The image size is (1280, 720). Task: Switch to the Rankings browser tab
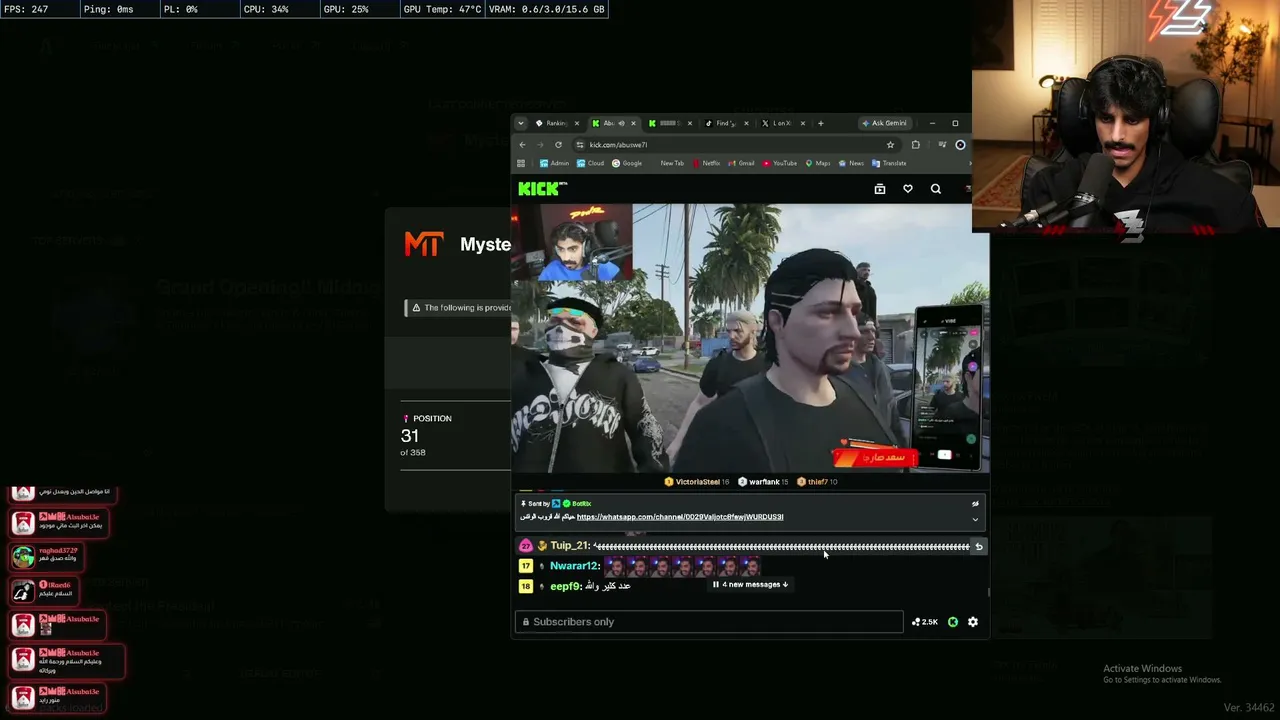tap(556, 123)
